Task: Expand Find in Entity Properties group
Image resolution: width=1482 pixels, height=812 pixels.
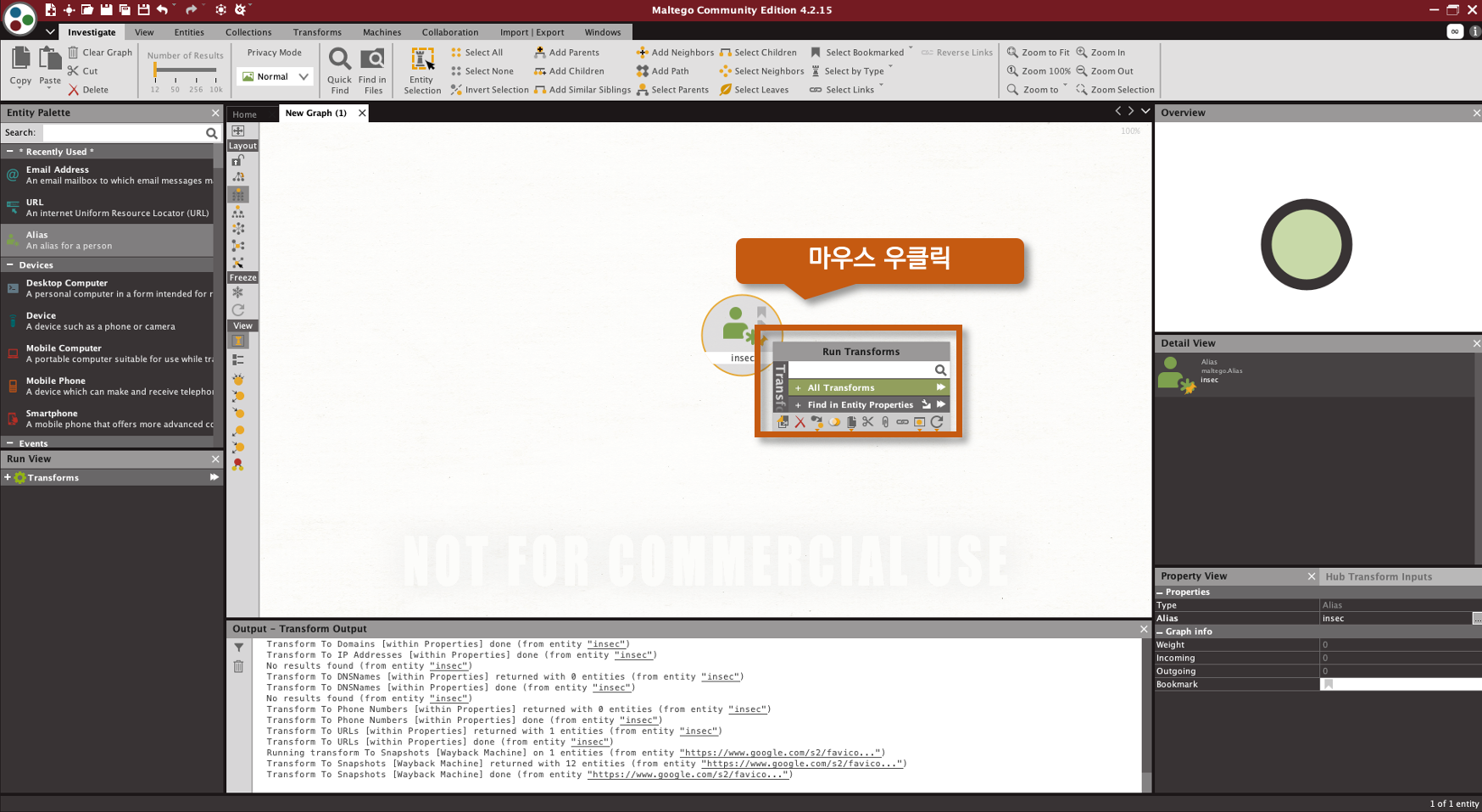Action: pyautogui.click(x=798, y=404)
